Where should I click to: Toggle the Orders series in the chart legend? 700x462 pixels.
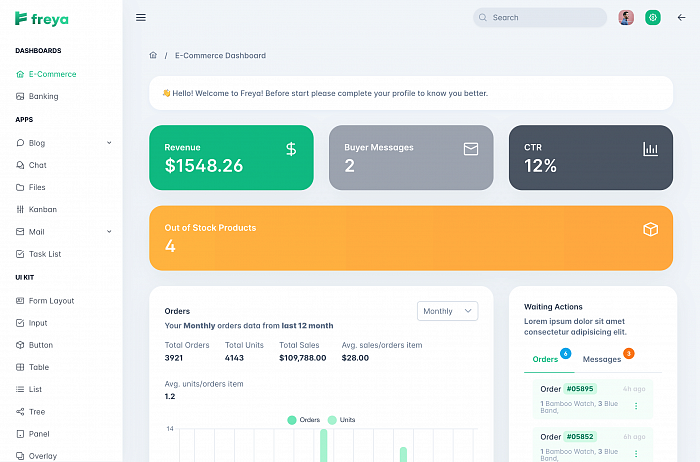[x=304, y=420]
